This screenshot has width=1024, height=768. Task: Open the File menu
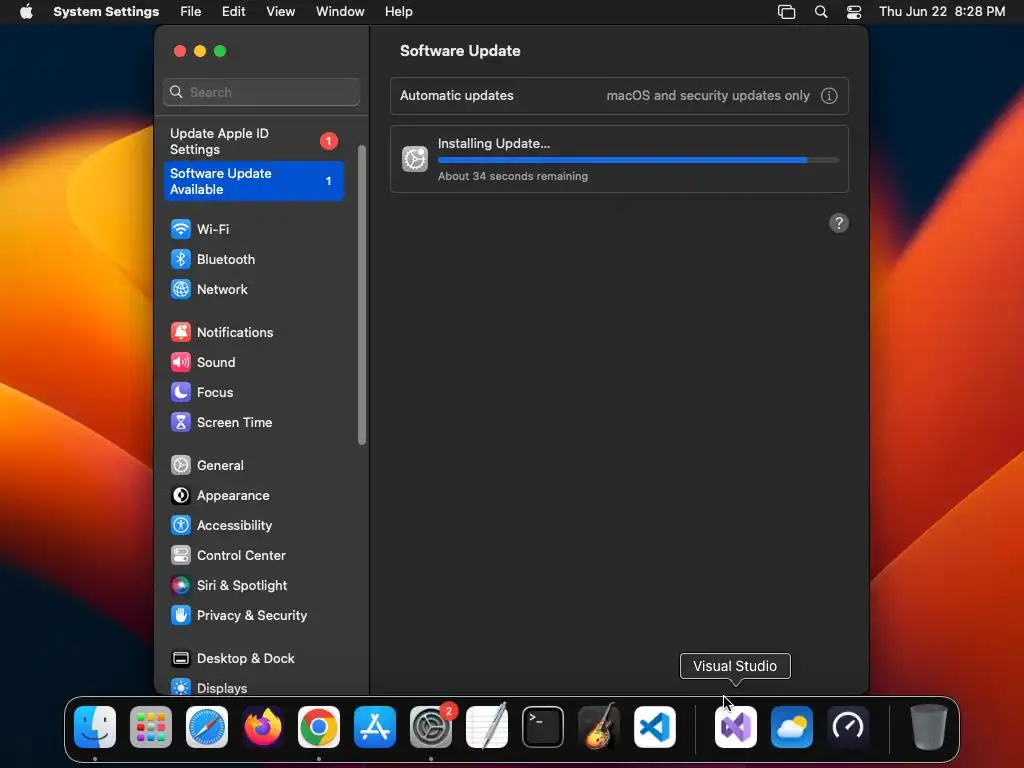(x=191, y=12)
